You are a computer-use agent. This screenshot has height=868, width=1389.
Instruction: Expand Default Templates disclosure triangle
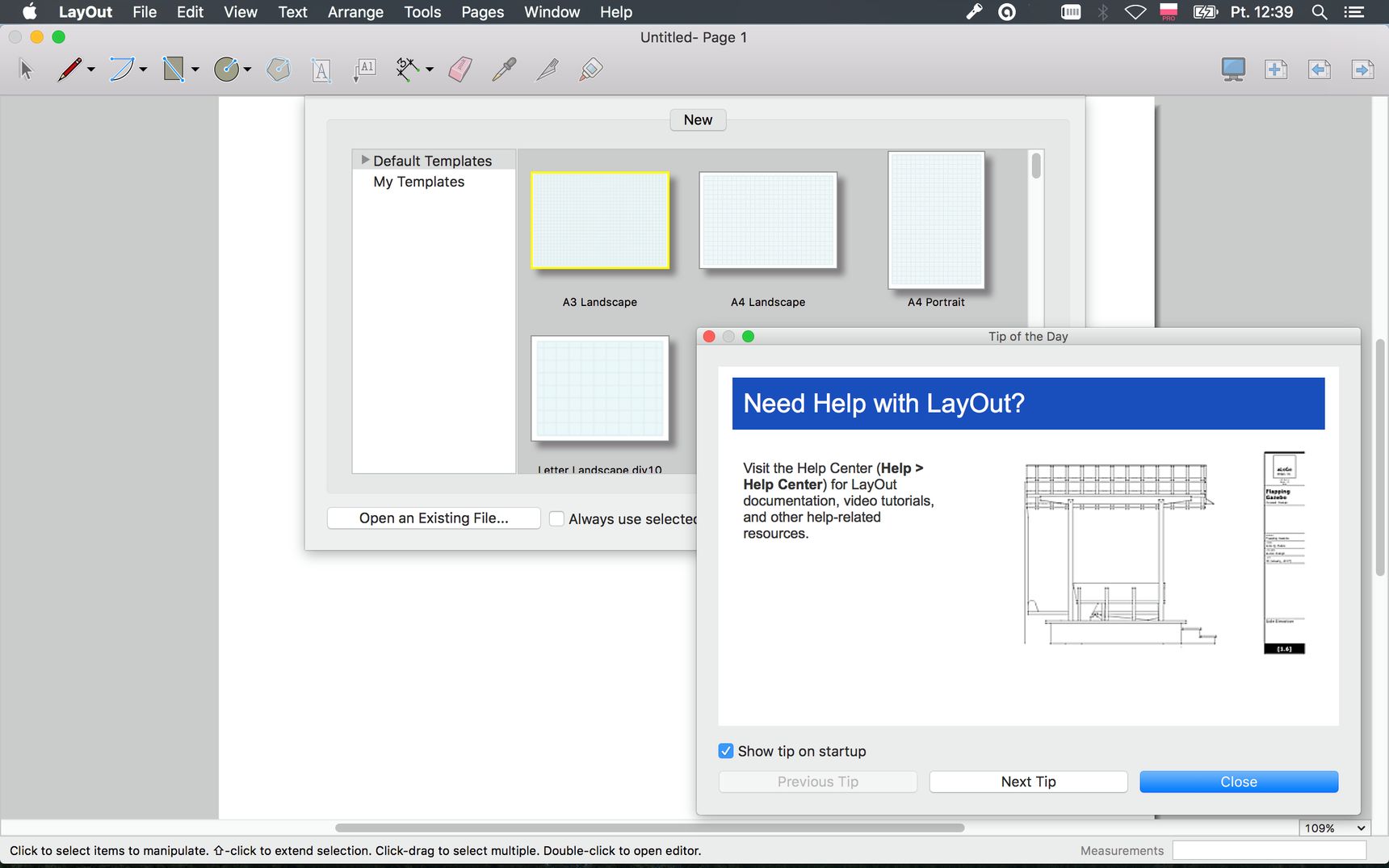(365, 160)
